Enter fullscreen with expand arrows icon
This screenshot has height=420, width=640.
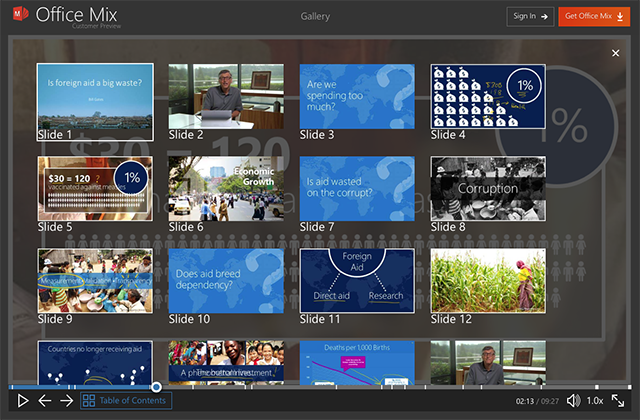(x=618, y=401)
